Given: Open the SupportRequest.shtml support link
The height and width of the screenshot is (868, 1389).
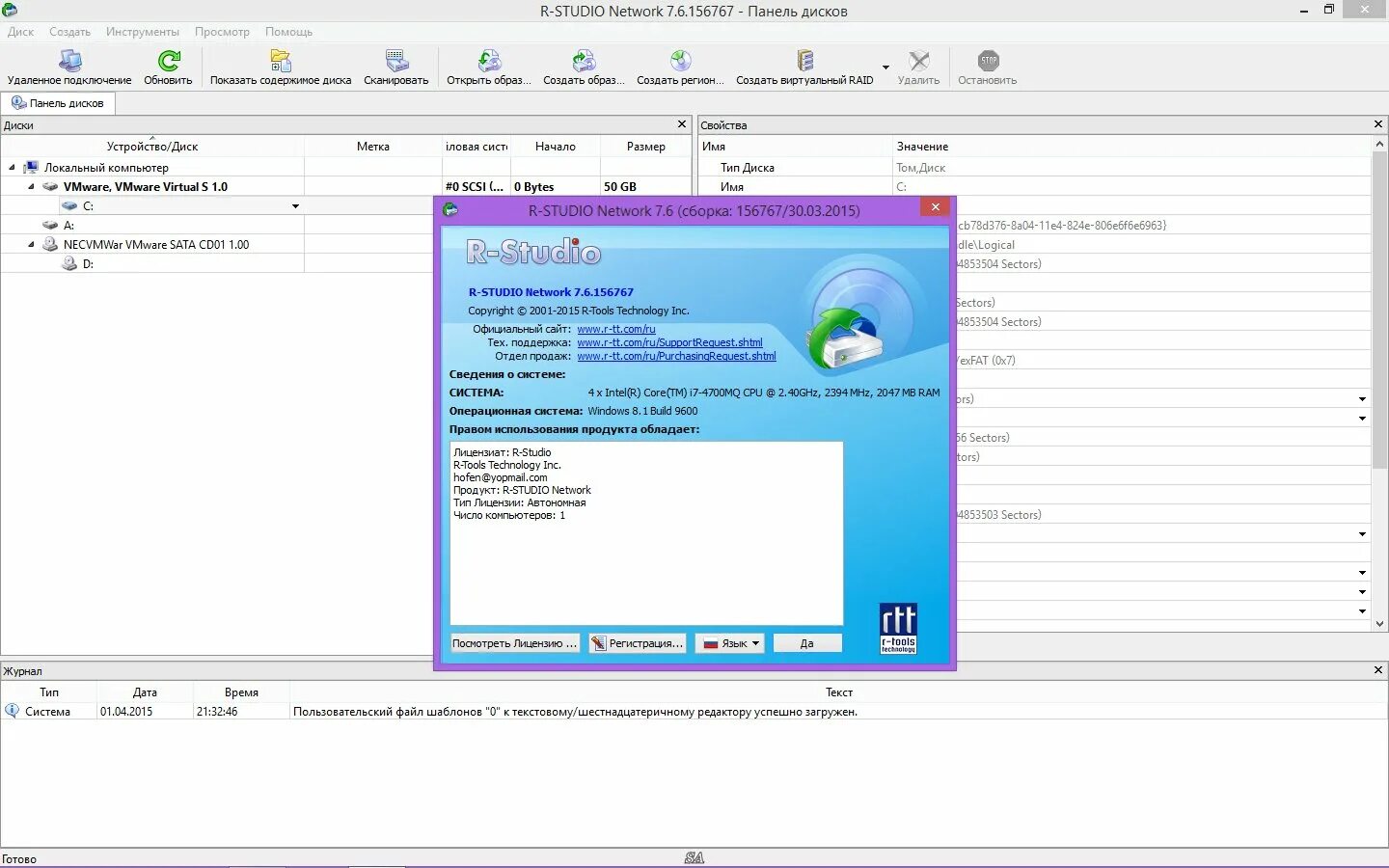Looking at the screenshot, I should coord(669,342).
